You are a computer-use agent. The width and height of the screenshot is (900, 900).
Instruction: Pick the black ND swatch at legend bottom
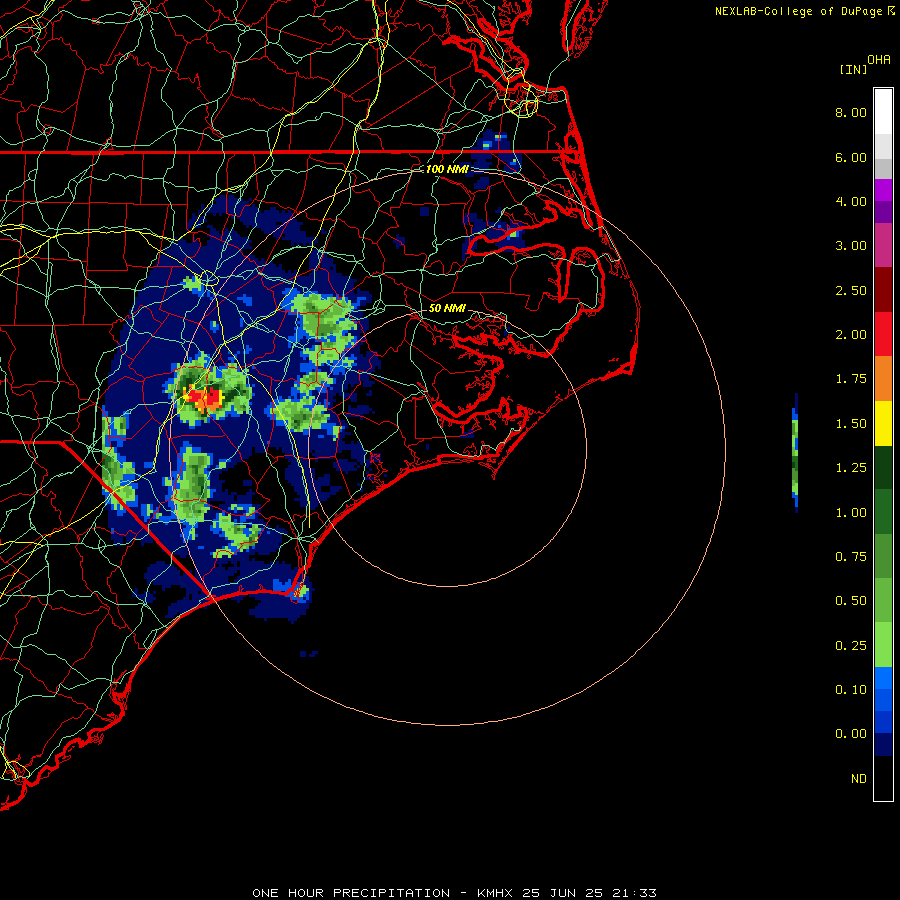pyautogui.click(x=883, y=778)
